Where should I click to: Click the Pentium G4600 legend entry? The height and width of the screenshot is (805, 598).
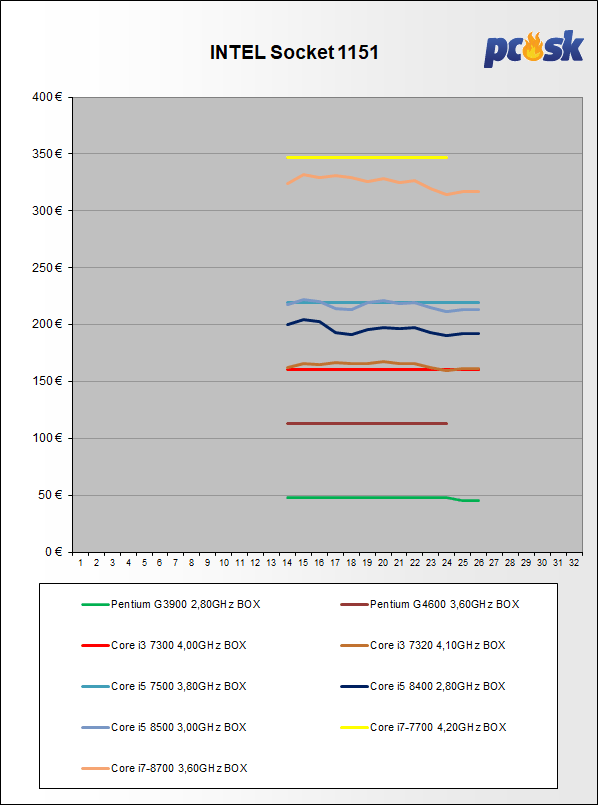[430, 604]
